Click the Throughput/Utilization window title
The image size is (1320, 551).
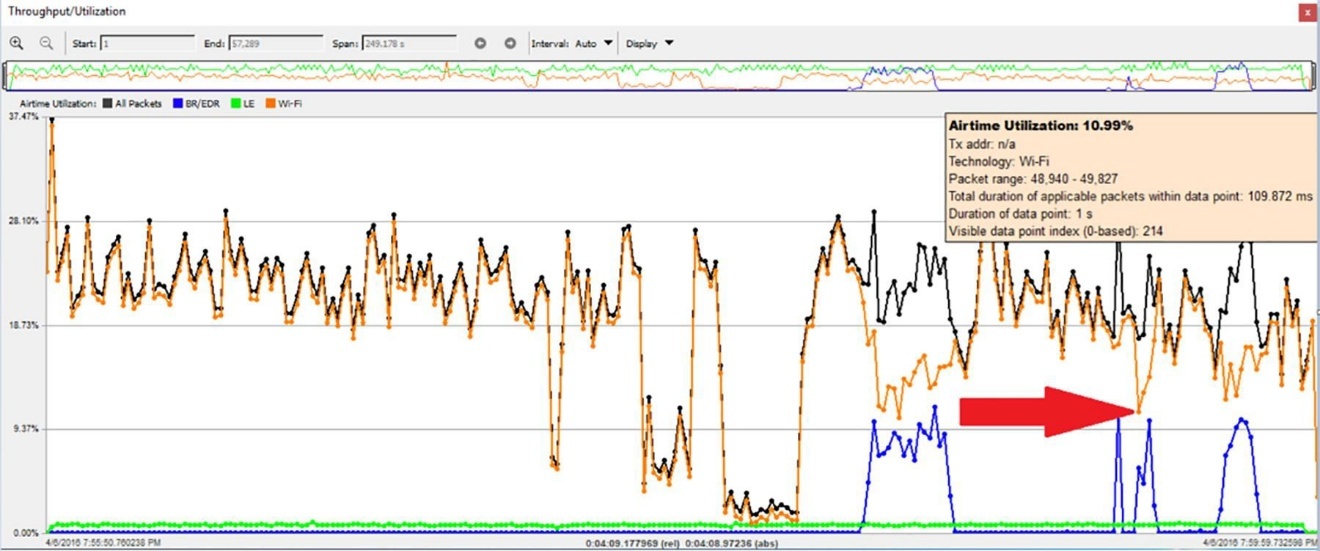click(67, 12)
